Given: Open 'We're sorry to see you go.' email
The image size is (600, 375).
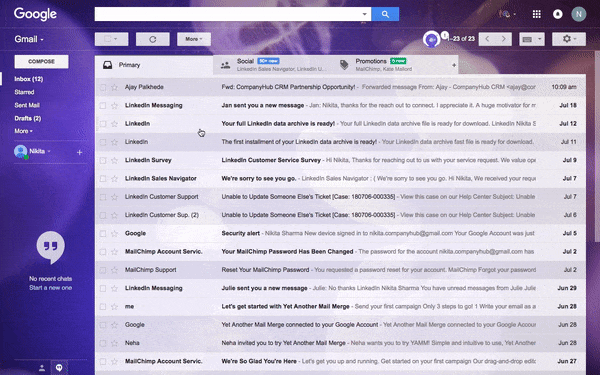Looking at the screenshot, I should [340, 179].
